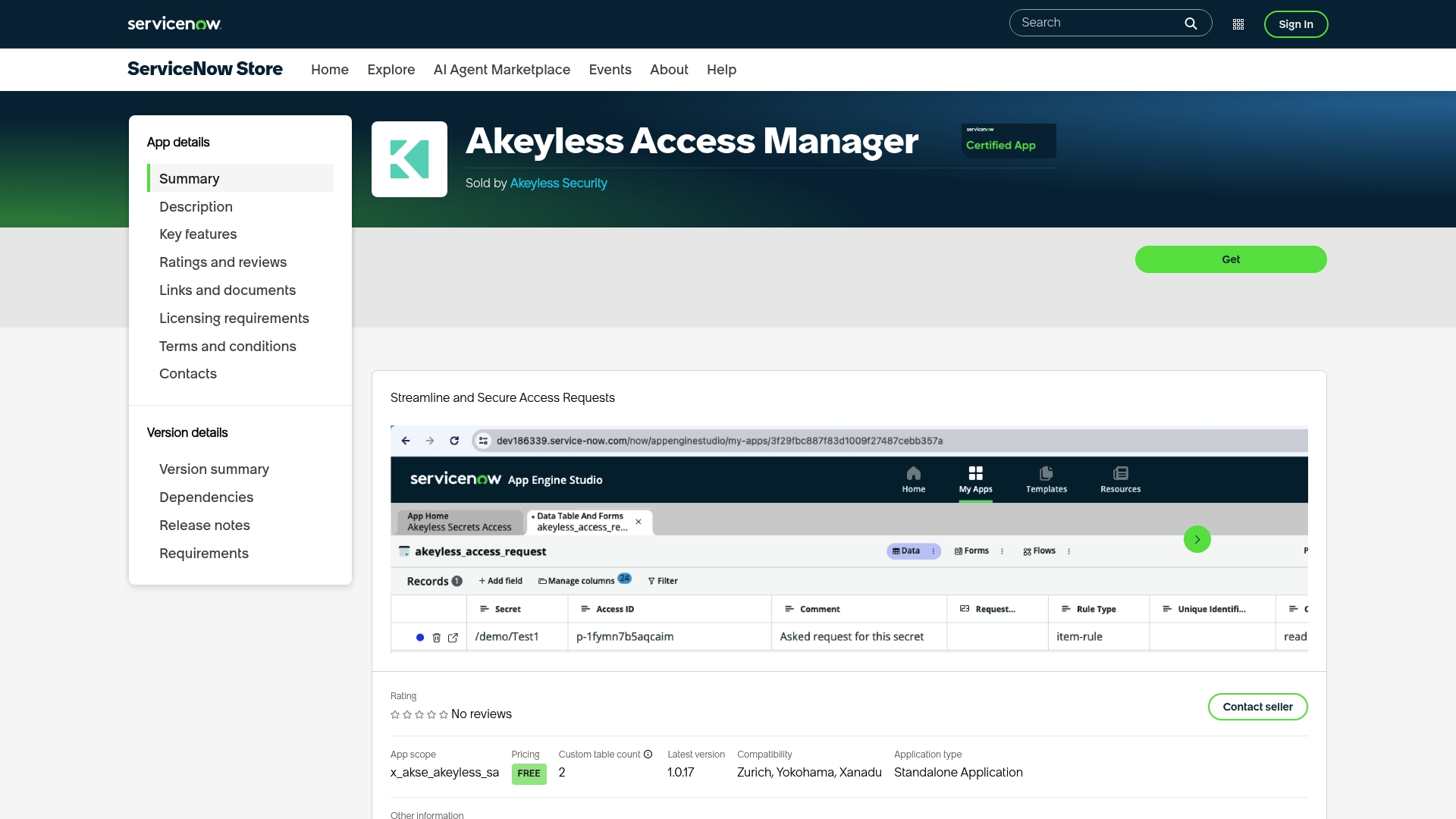
Task: Click 'Standalone Application' type value
Action: 959,773
